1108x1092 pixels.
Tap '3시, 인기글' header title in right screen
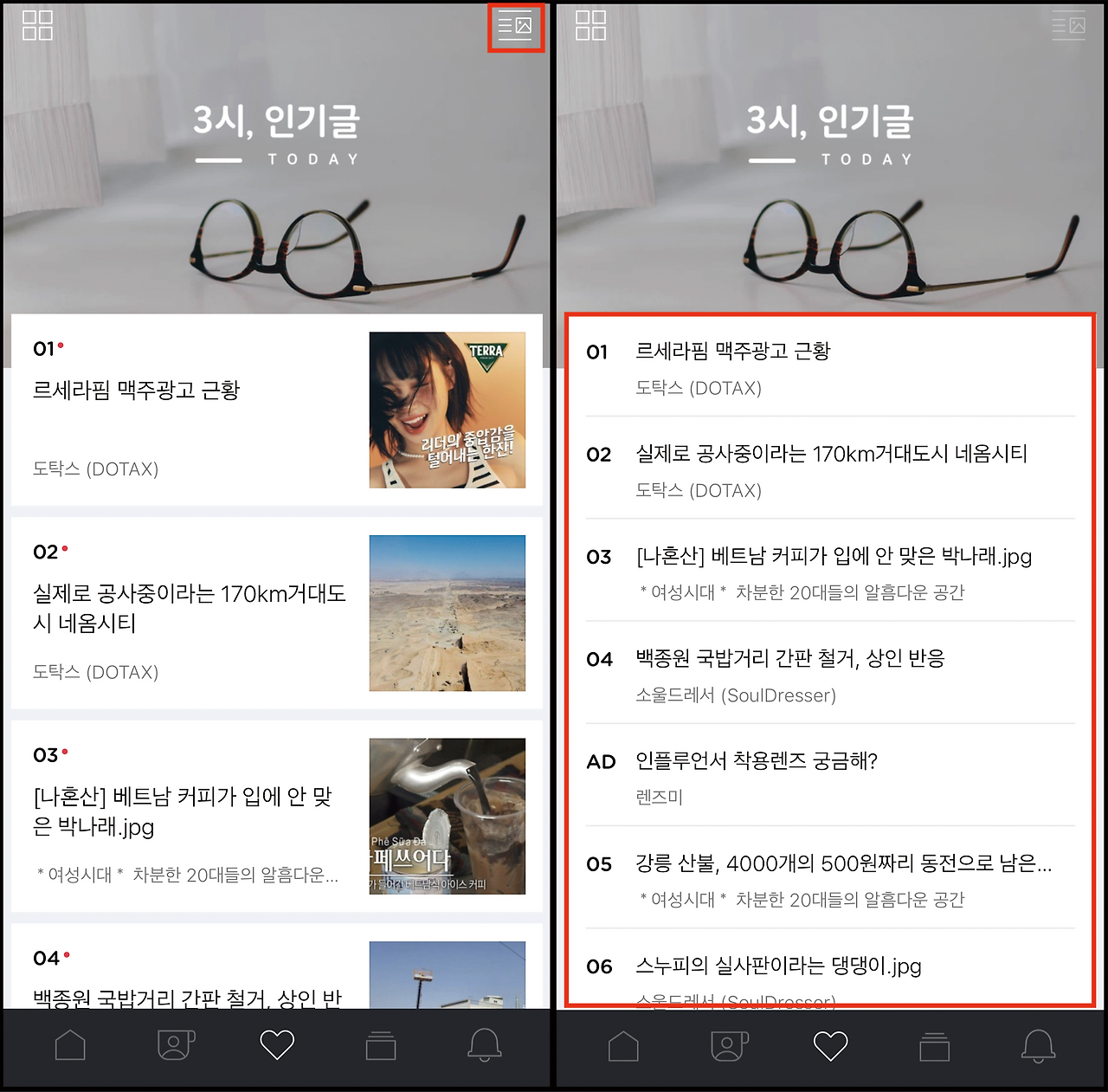pyautogui.click(x=830, y=120)
